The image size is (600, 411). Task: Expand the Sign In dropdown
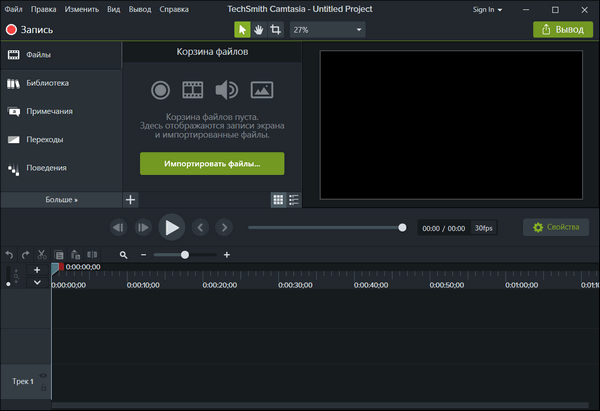pos(487,10)
